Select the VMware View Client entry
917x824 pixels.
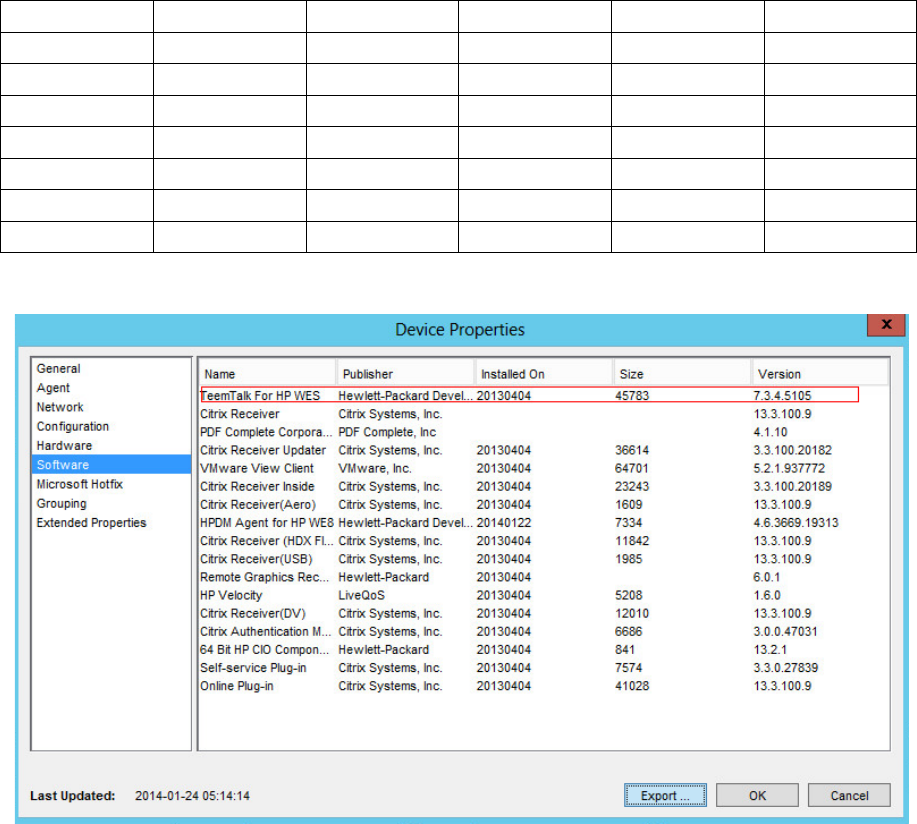[257, 468]
